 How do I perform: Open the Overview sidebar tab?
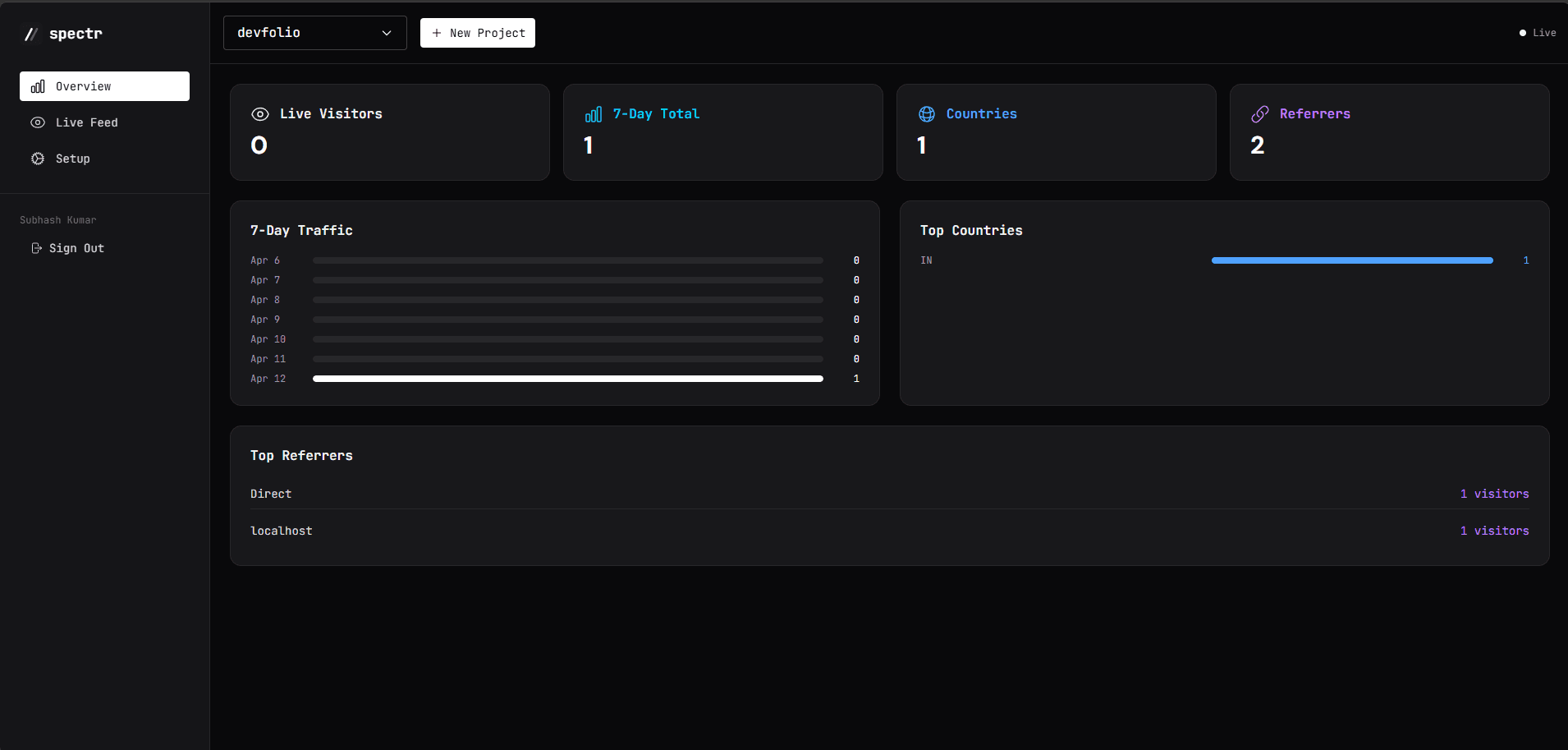[104, 86]
